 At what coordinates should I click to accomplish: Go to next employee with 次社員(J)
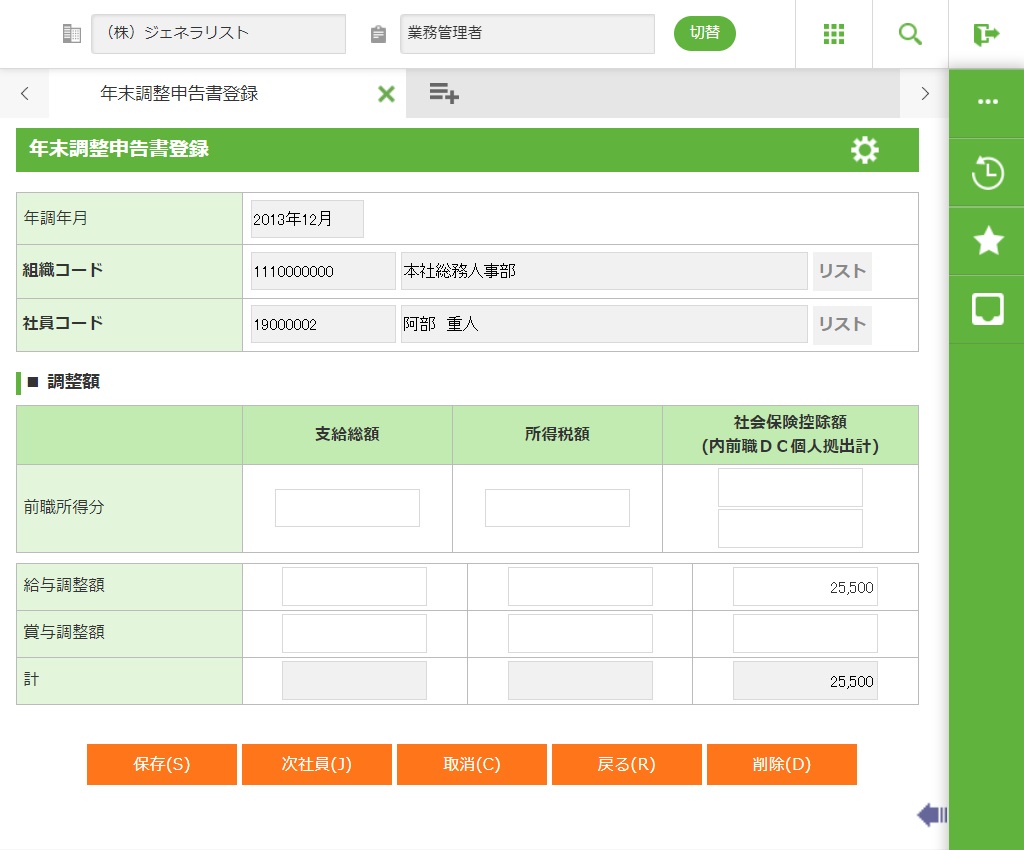coord(316,765)
